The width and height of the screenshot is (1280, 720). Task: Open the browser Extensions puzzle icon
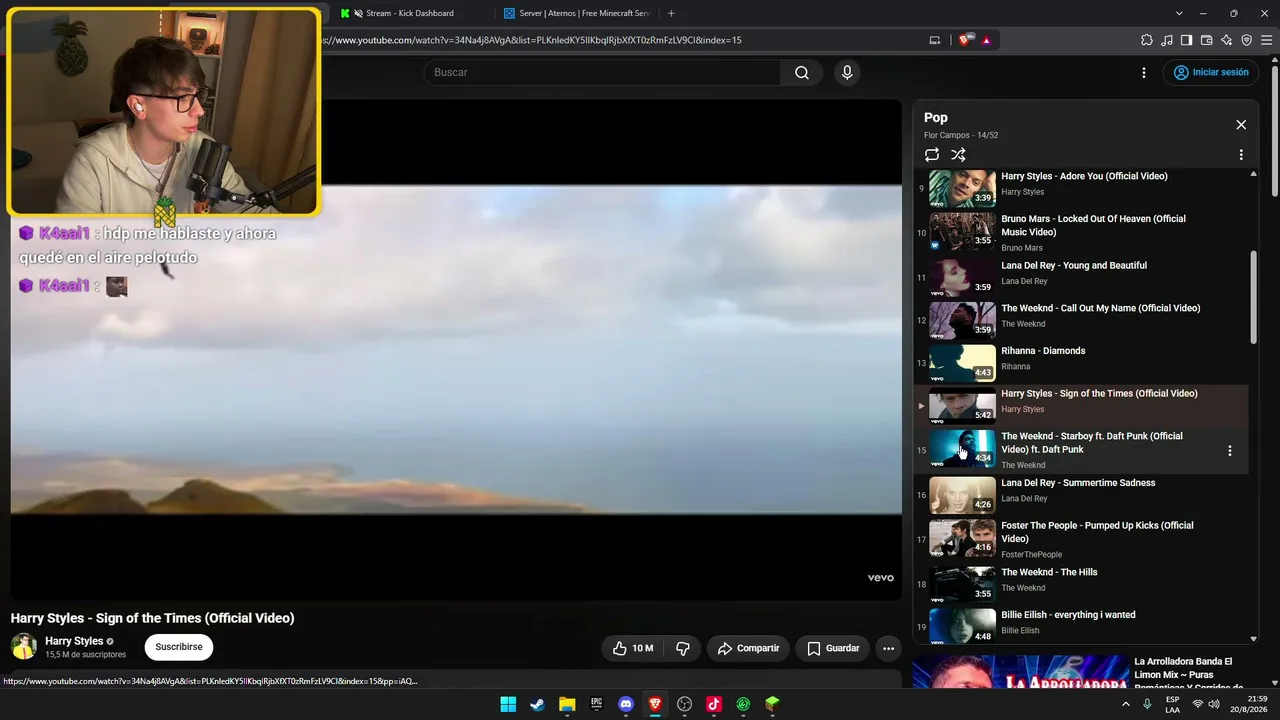1147,40
